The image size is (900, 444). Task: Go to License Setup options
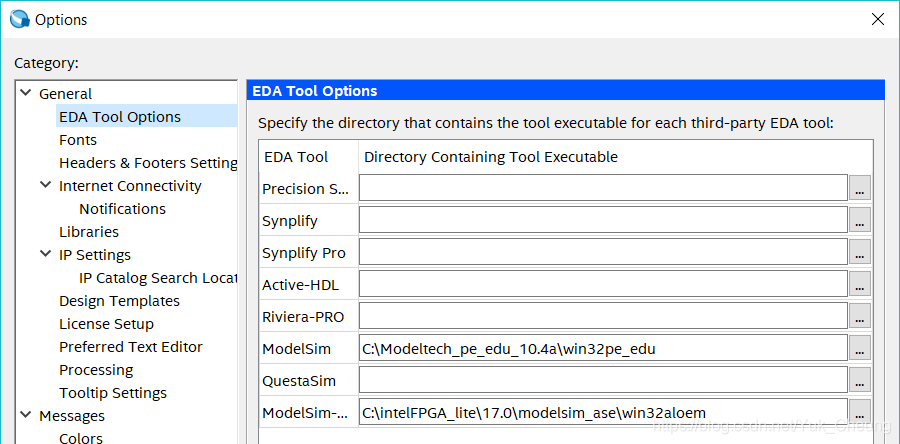[x=106, y=324]
